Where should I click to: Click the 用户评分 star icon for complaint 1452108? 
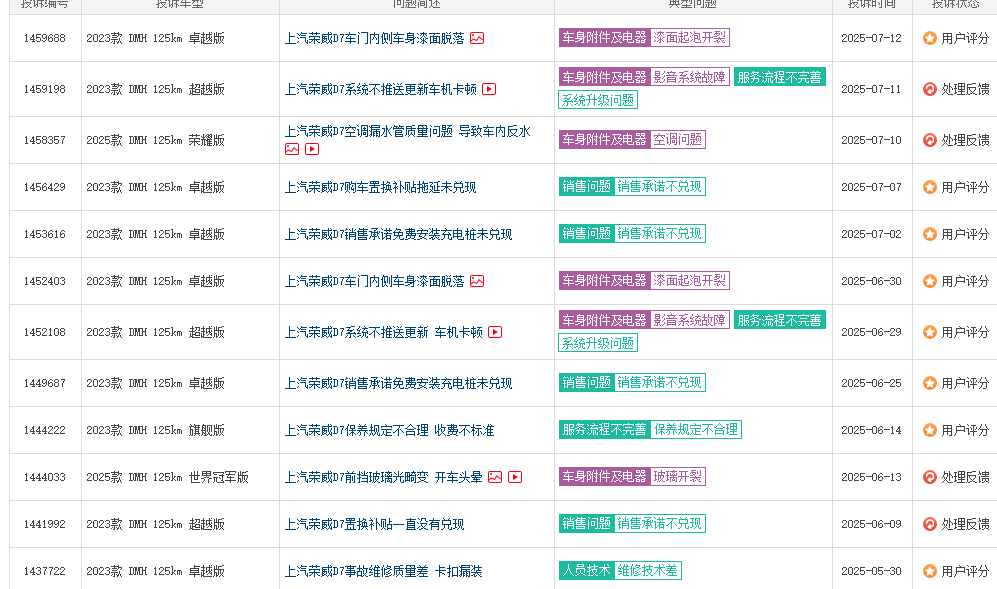coord(930,332)
